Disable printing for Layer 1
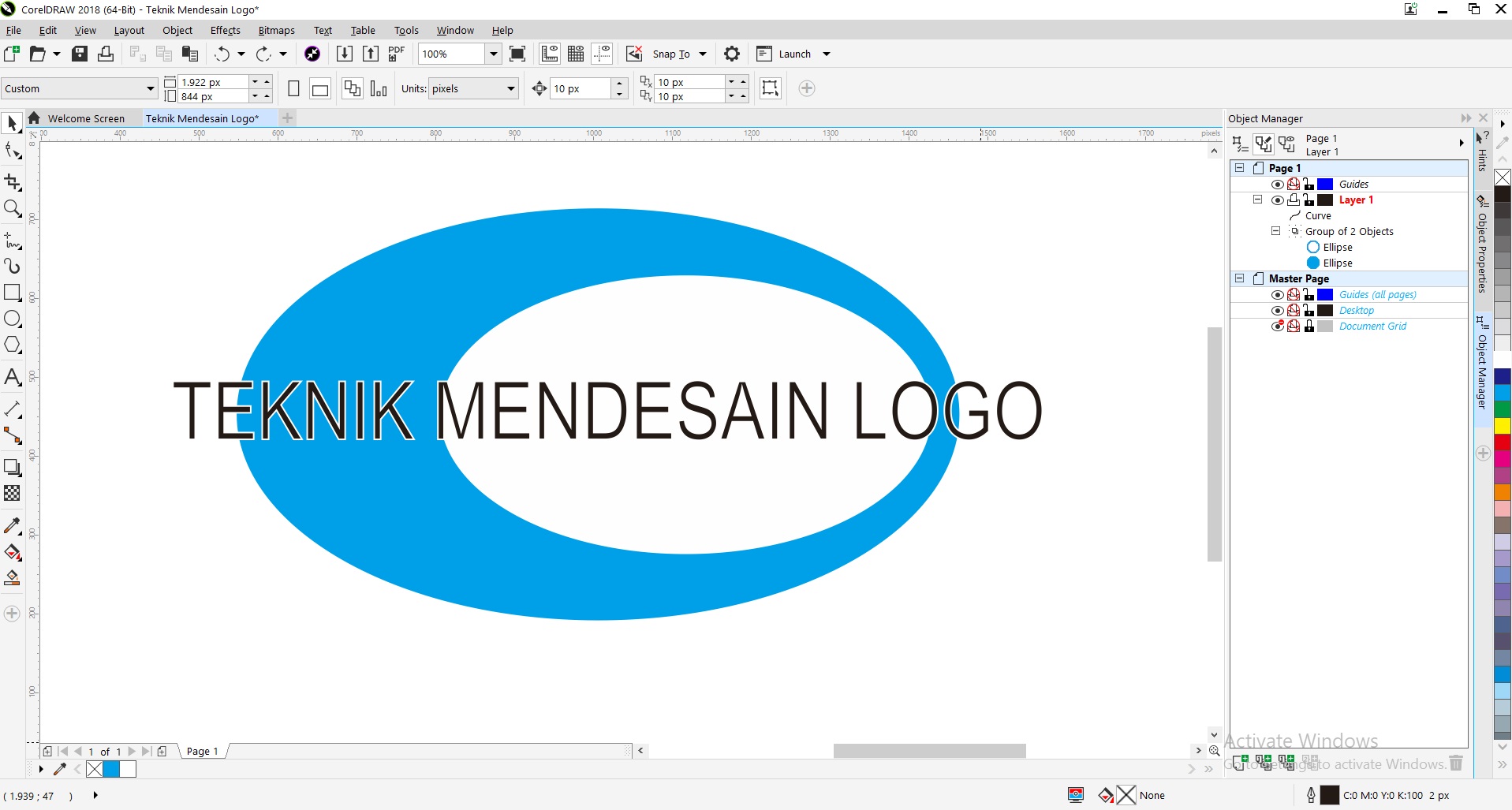The width and height of the screenshot is (1512, 810). [x=1294, y=200]
